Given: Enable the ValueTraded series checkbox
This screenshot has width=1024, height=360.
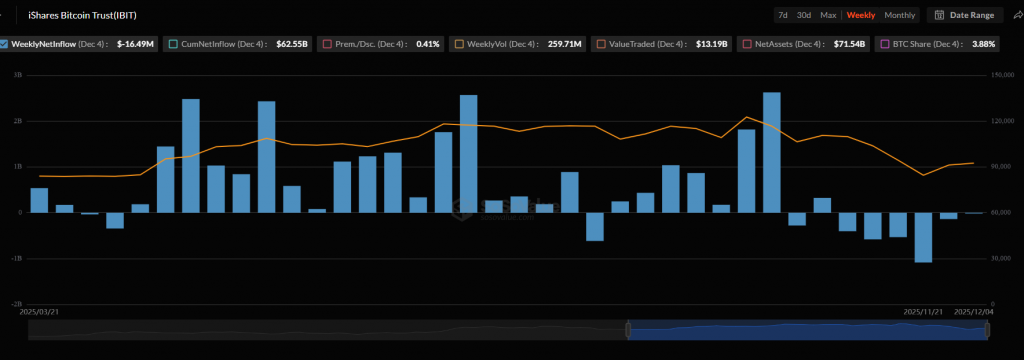Looking at the screenshot, I should (600, 44).
